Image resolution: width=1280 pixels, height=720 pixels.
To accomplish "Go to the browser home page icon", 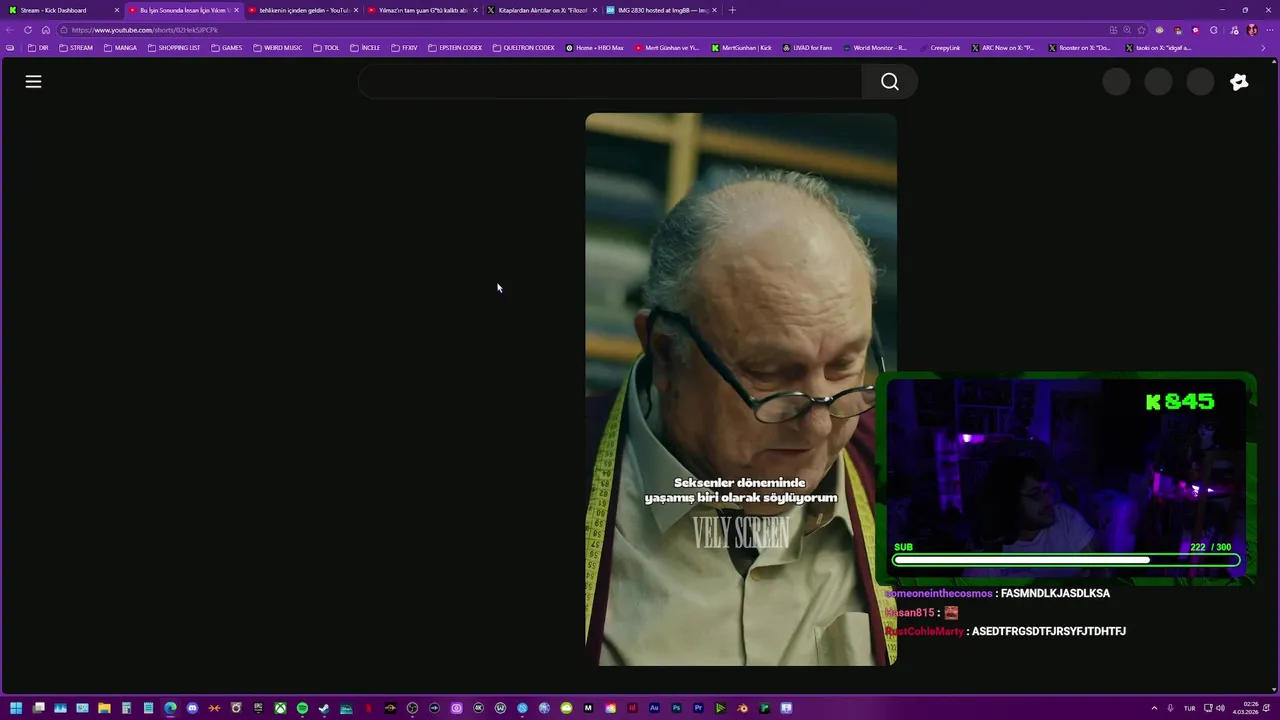I will pyautogui.click(x=46, y=30).
